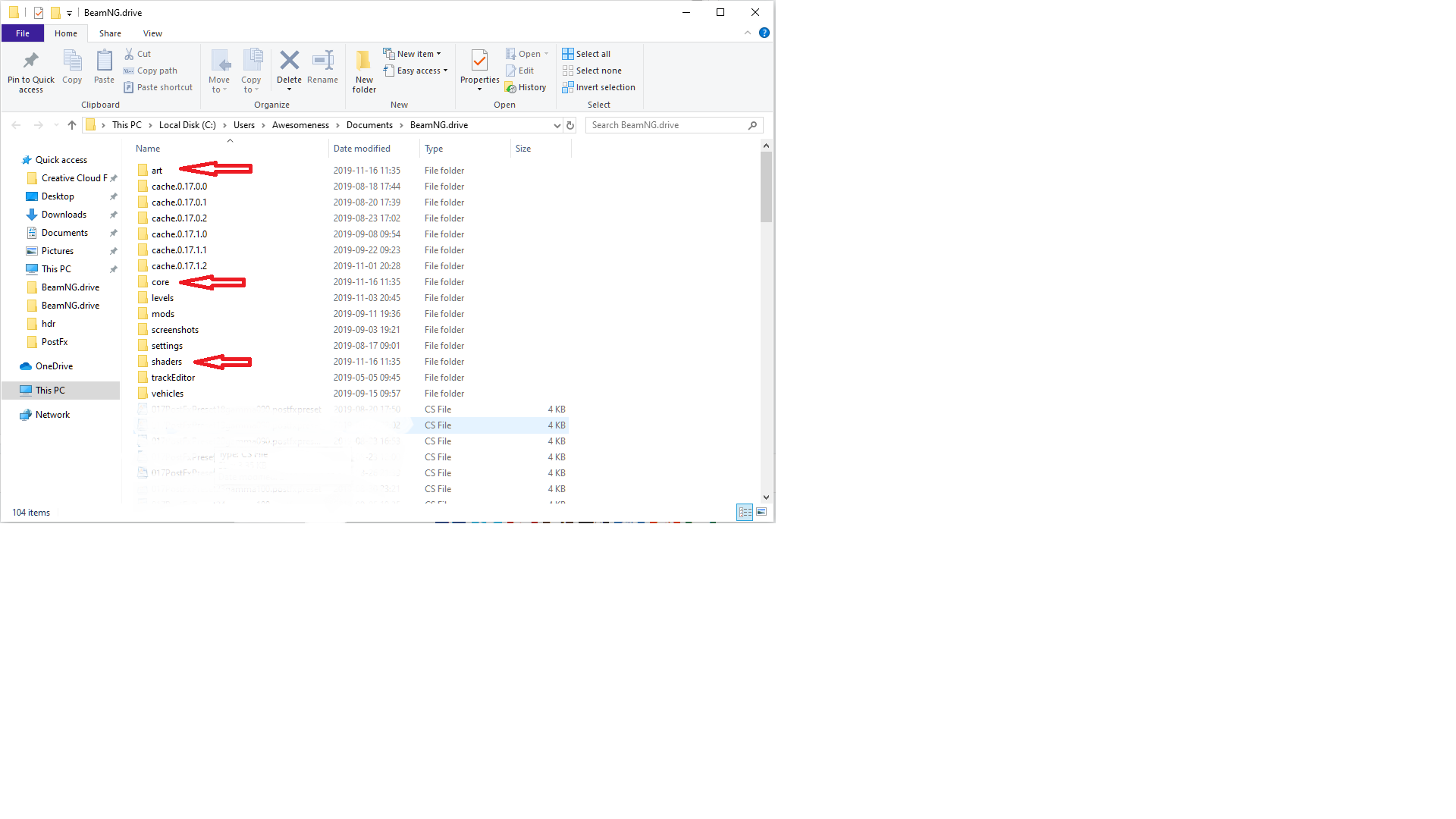Go up one folder level
The width and height of the screenshot is (1456, 819).
click(x=72, y=125)
